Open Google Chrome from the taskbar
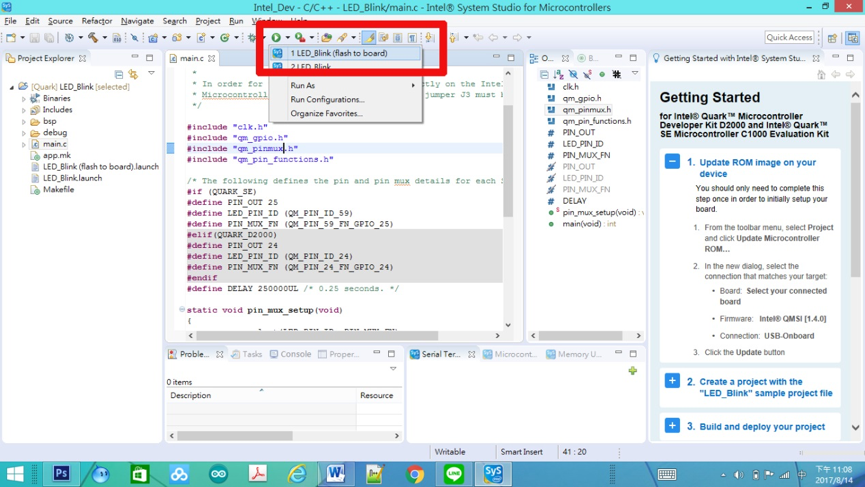This screenshot has width=865, height=487. coord(415,474)
